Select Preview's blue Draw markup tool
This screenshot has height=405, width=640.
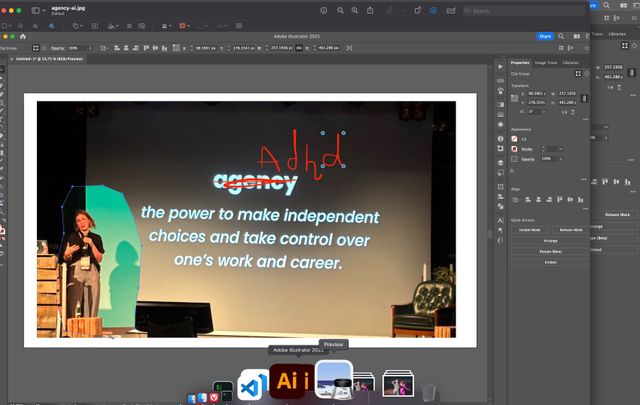pyautogui.click(x=52, y=26)
